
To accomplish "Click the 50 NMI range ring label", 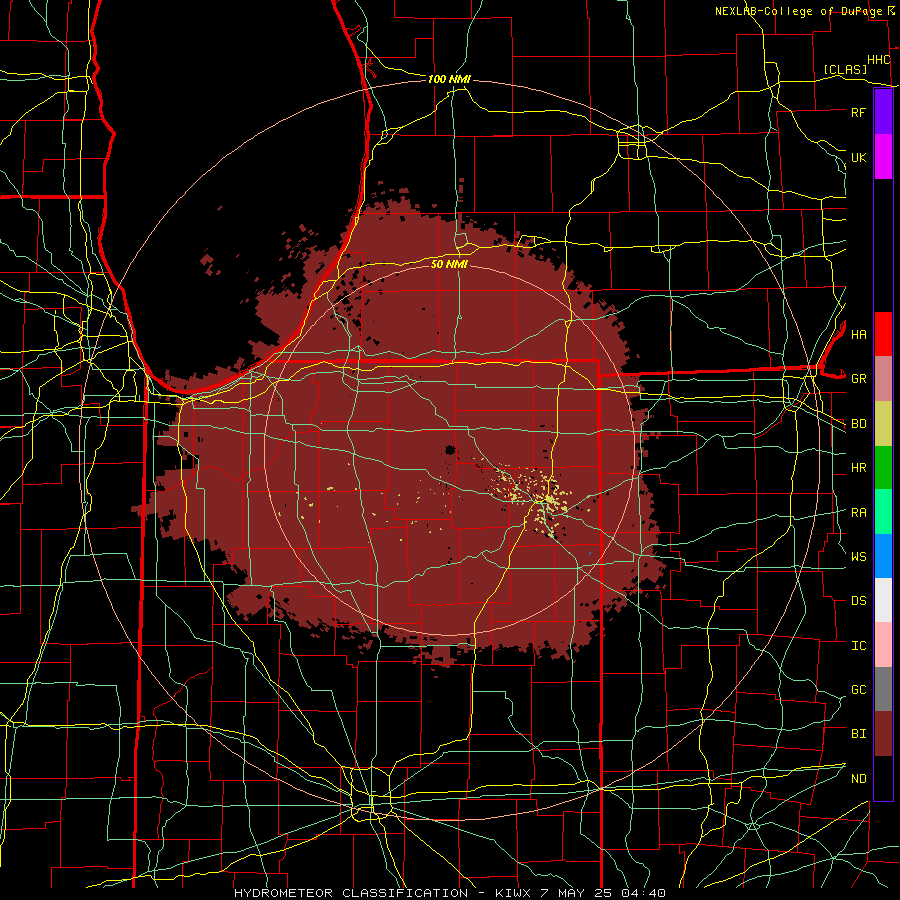I will (x=449, y=264).
